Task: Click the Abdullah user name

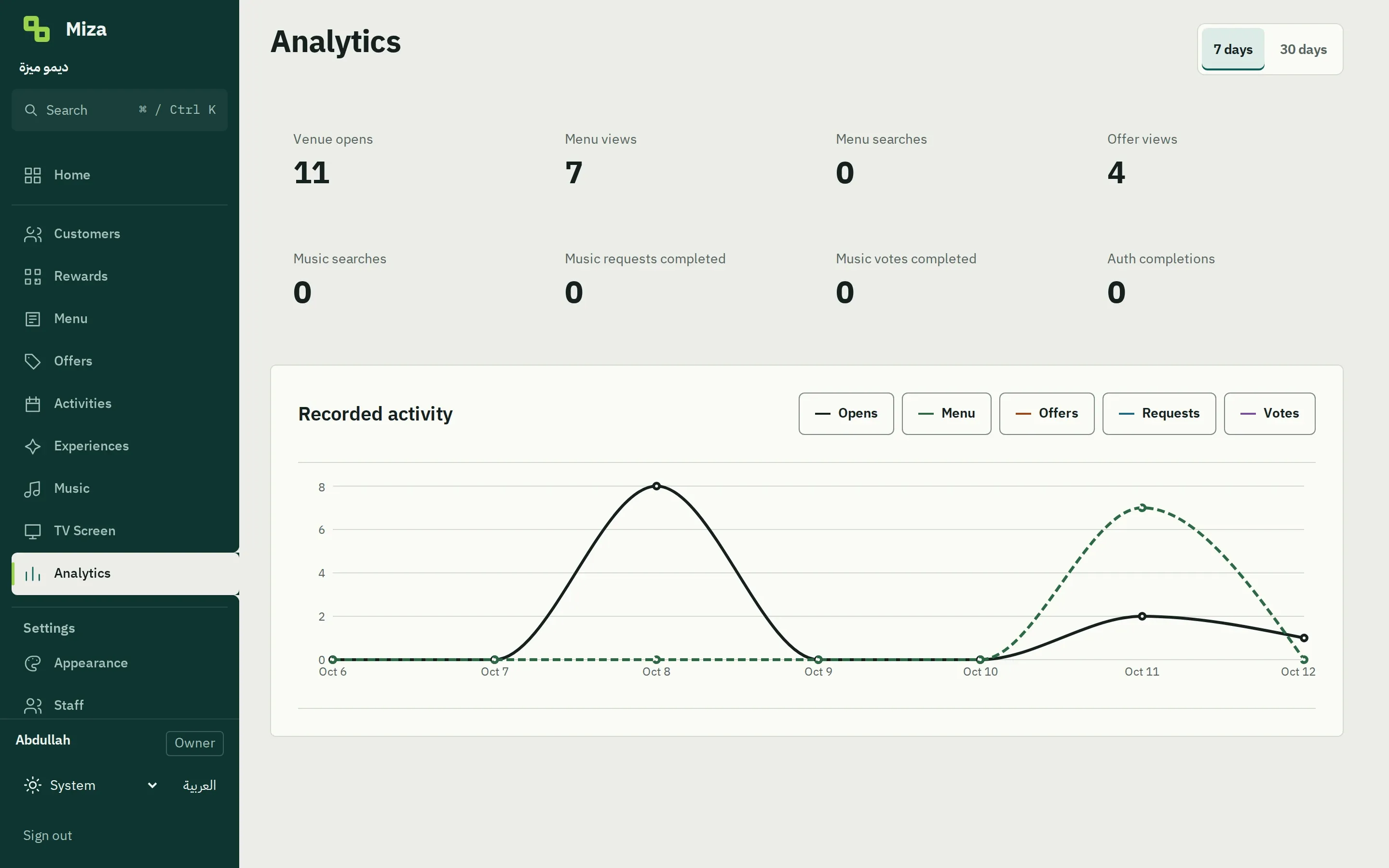Action: pos(43,740)
